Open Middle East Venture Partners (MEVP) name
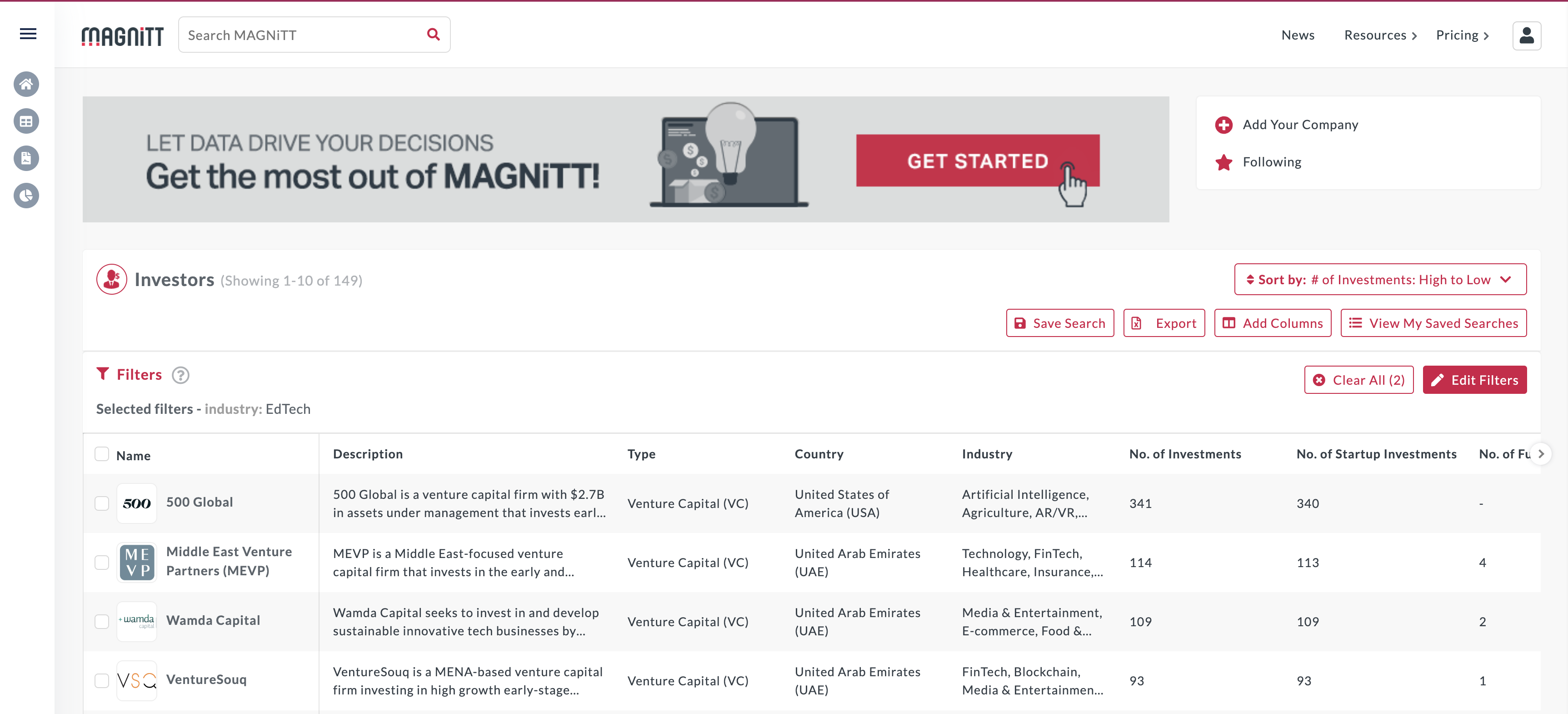 point(229,561)
